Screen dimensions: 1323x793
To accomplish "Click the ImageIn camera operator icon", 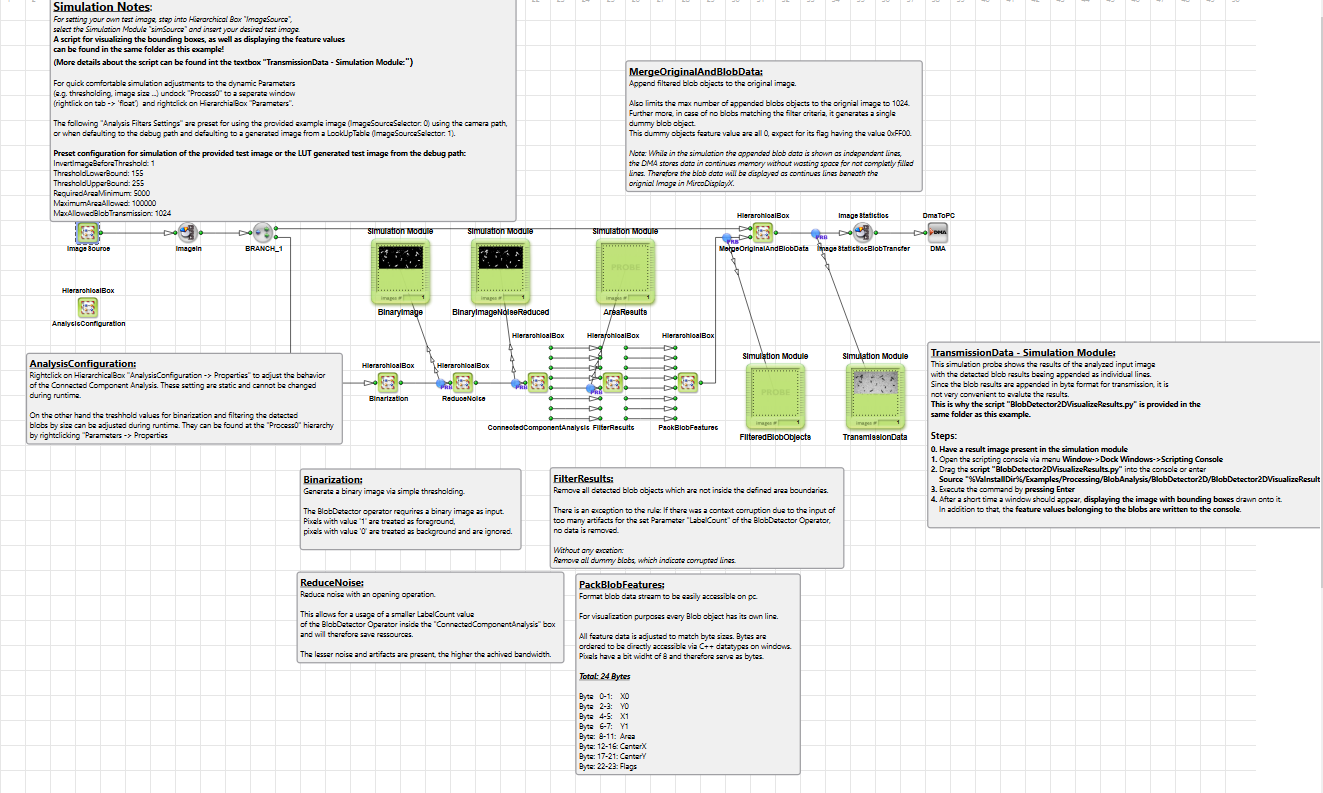I will pyautogui.click(x=186, y=232).
